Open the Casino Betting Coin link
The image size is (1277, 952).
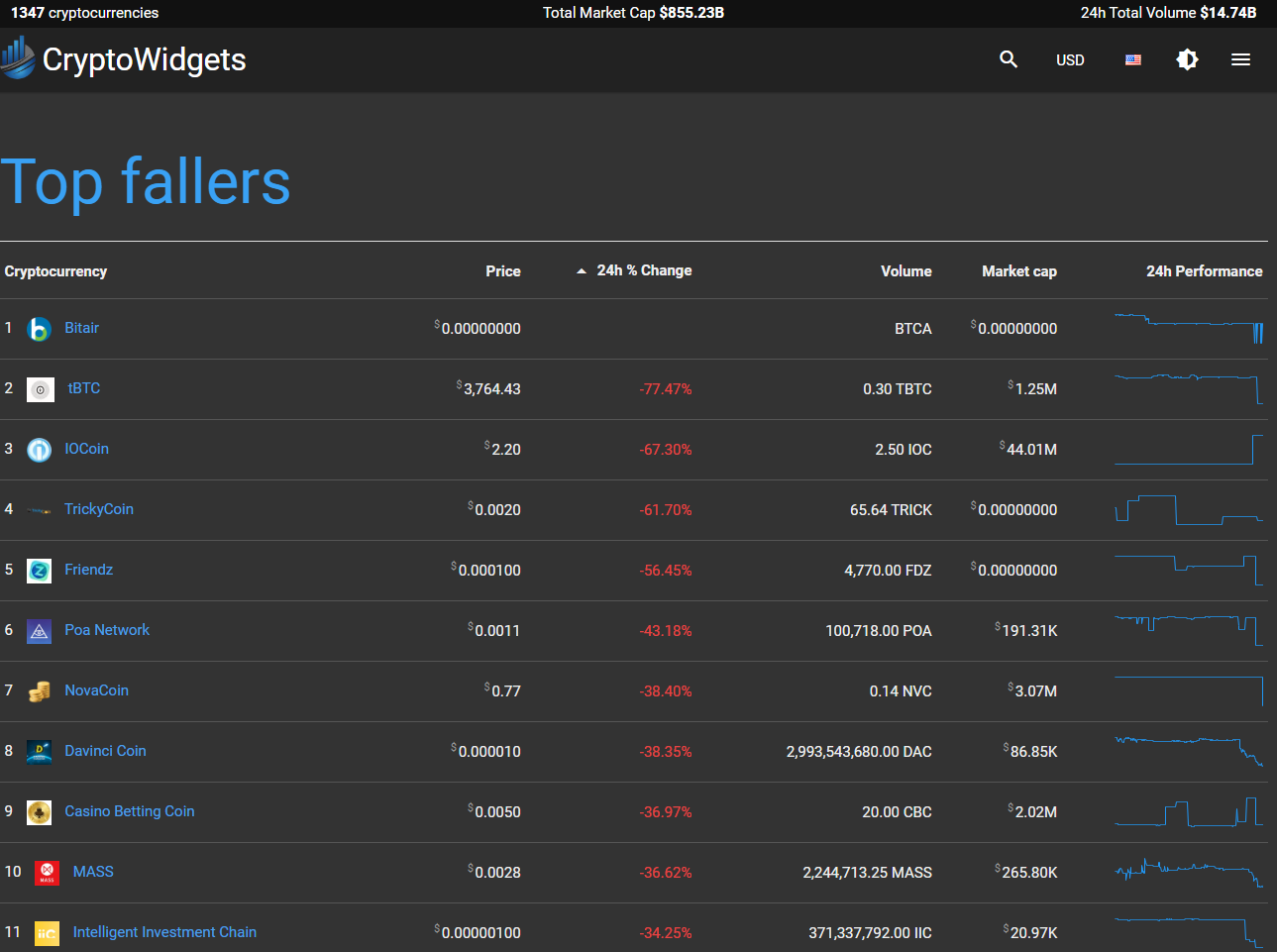130,811
